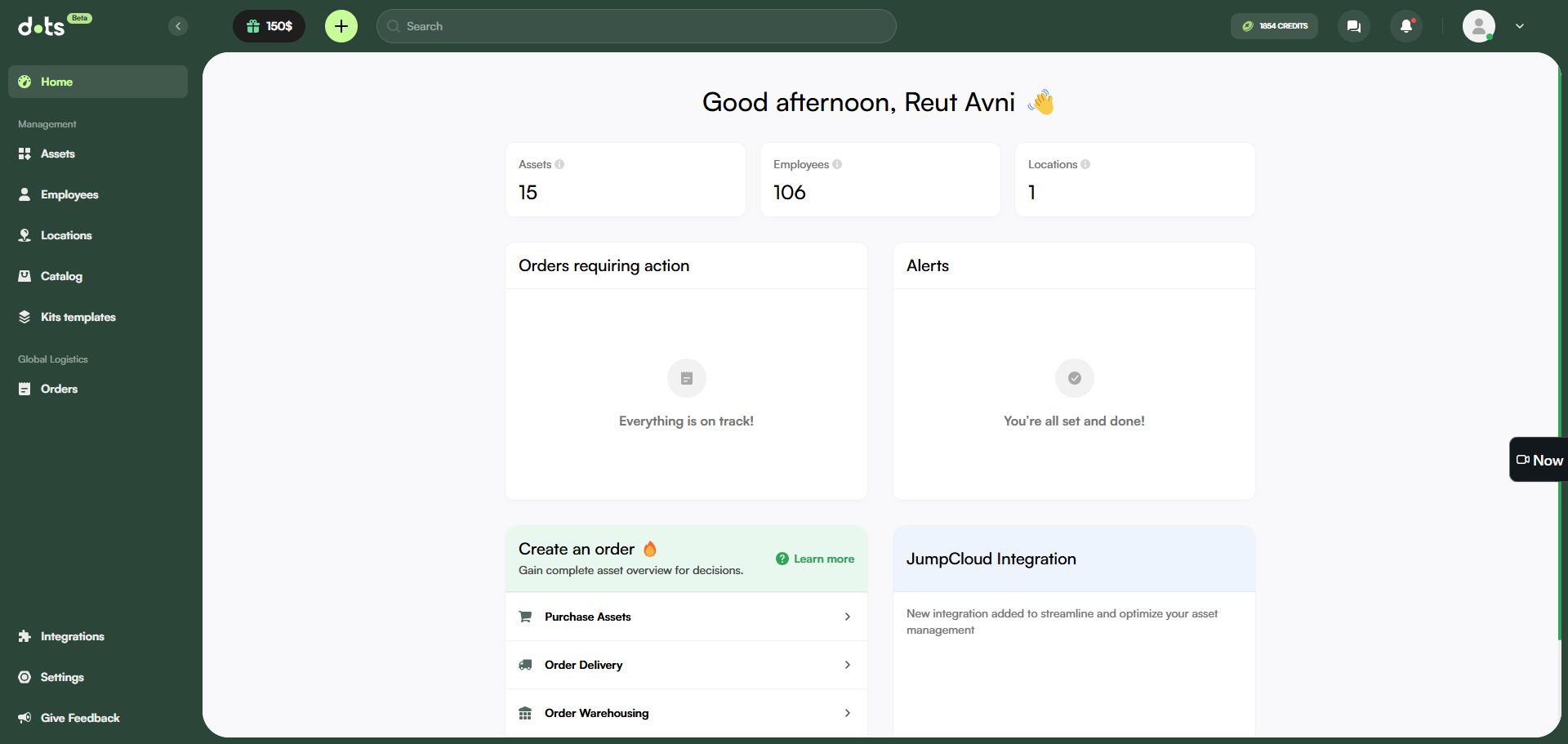This screenshot has width=1568, height=744.
Task: Collapse the left sidebar
Action: click(178, 26)
